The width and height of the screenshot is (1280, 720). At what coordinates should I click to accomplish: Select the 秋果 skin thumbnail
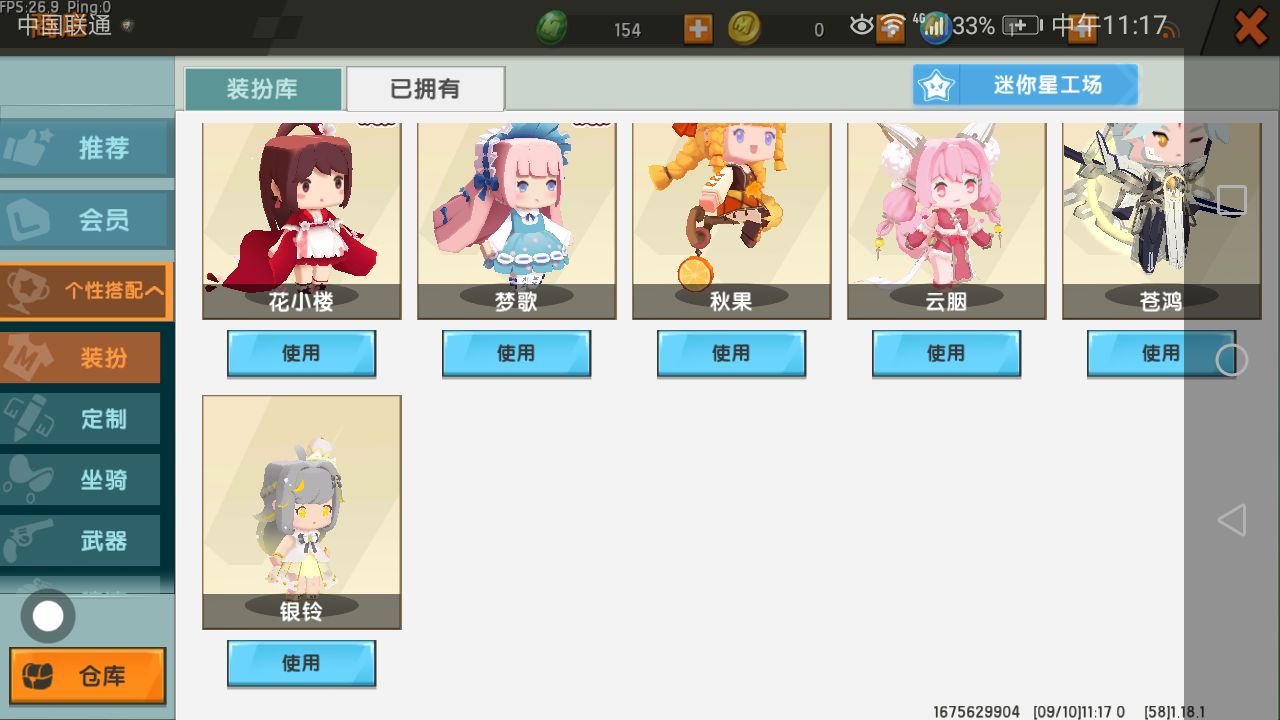click(x=731, y=220)
